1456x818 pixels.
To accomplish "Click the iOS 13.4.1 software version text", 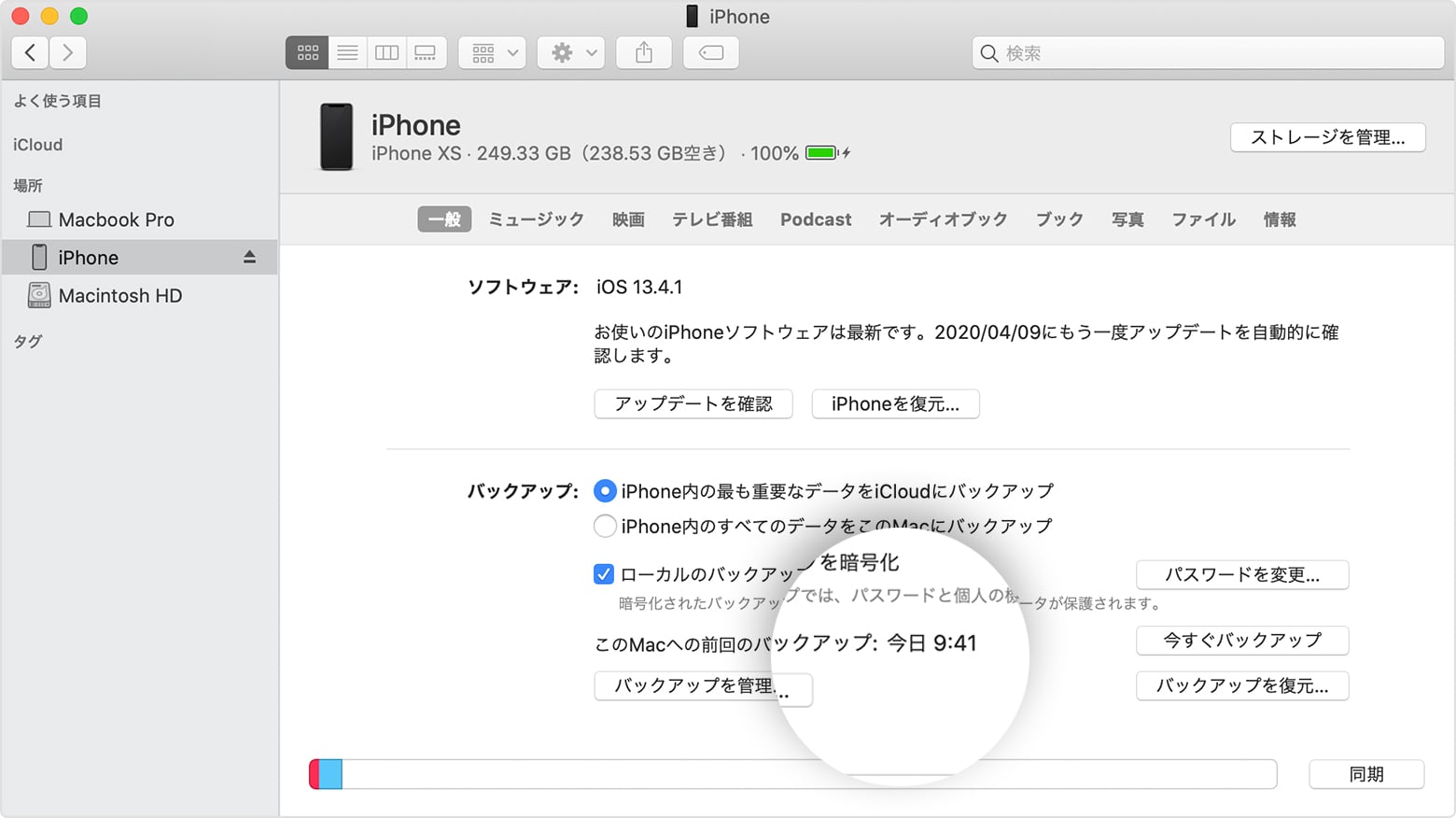I will click(639, 288).
